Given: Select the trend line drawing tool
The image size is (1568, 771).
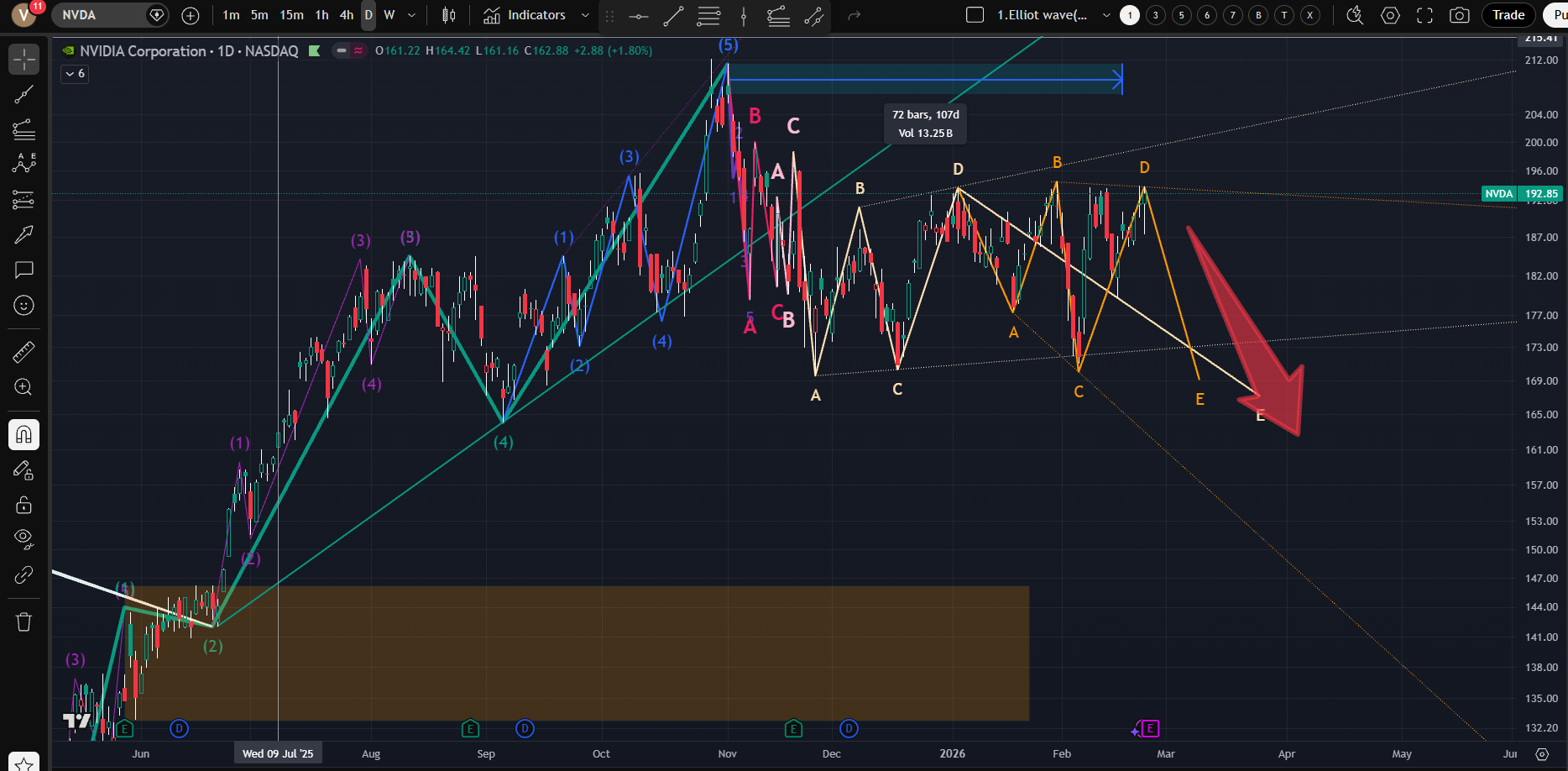Looking at the screenshot, I should click(x=24, y=94).
